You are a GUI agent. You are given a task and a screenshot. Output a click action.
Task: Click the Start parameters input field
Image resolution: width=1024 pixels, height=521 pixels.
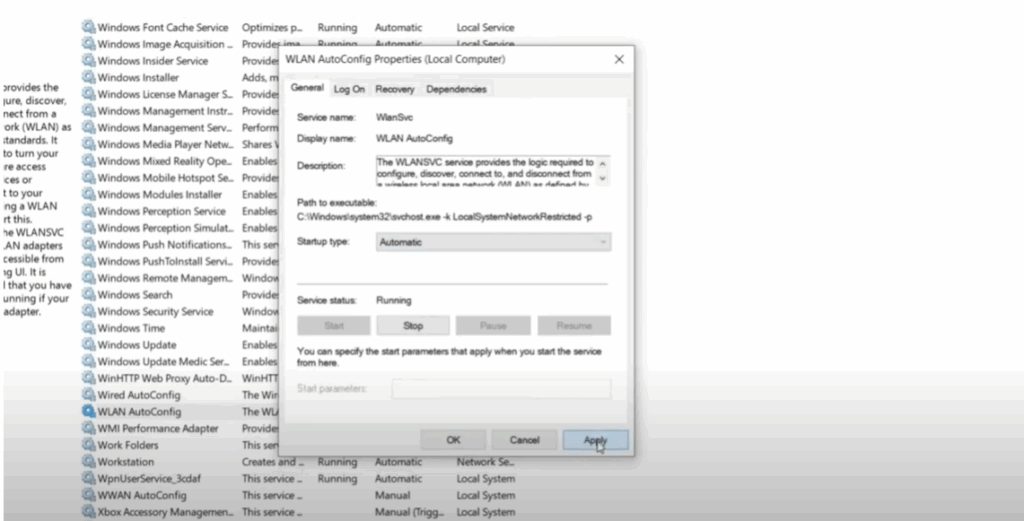pyautogui.click(x=501, y=388)
